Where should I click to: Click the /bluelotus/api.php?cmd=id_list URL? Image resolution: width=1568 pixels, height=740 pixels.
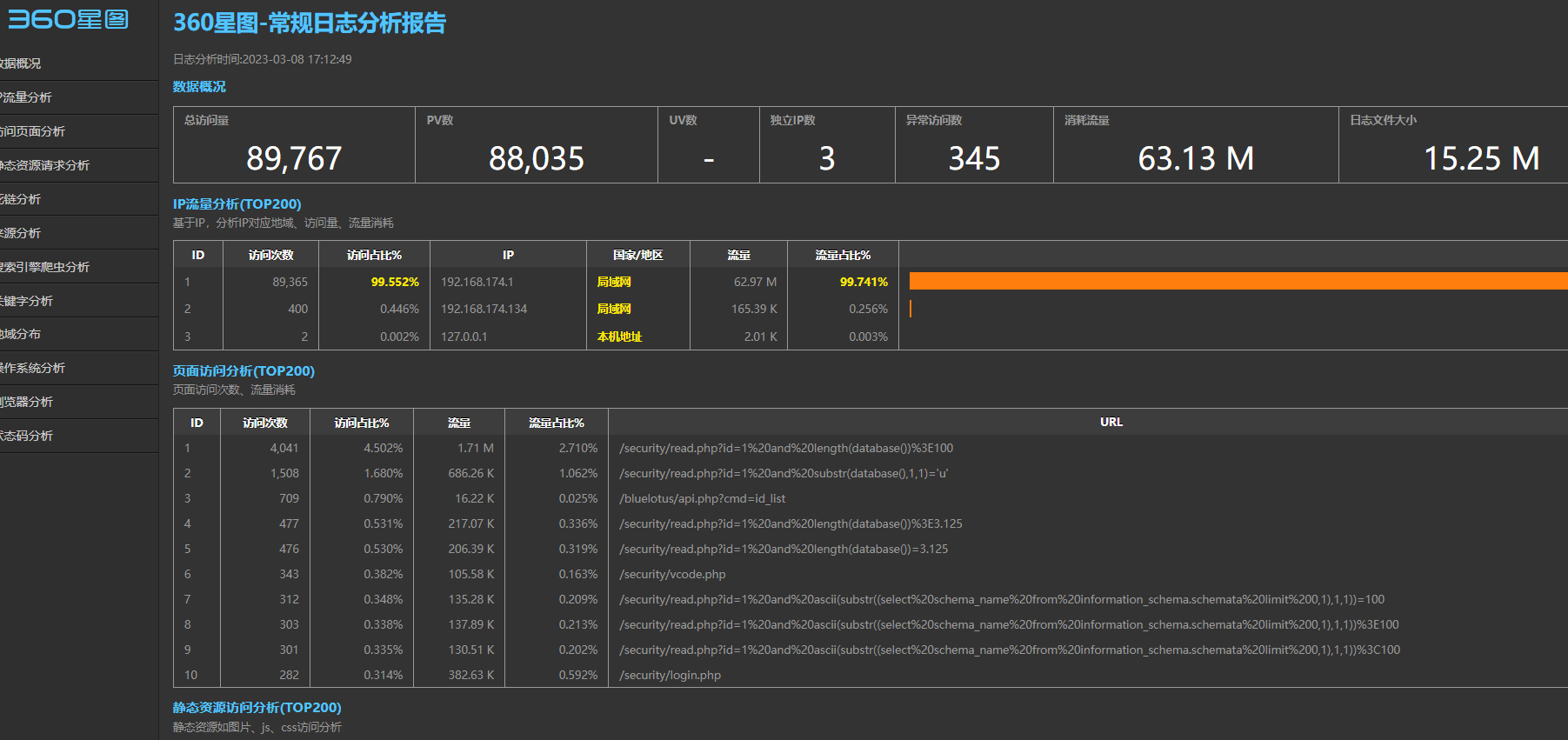click(702, 498)
